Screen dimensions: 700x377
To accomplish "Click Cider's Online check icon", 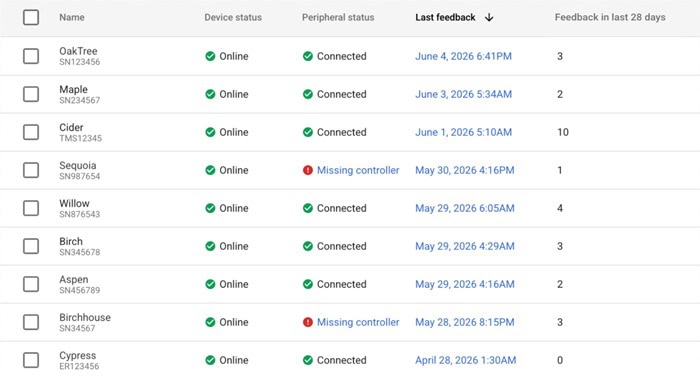I will (x=210, y=132).
